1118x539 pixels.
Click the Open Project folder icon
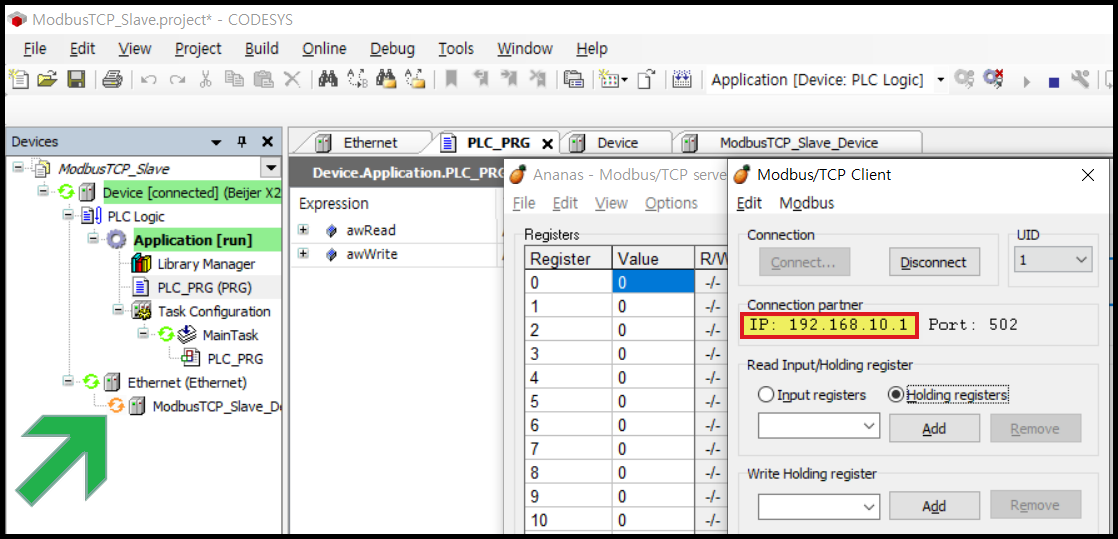[47, 78]
